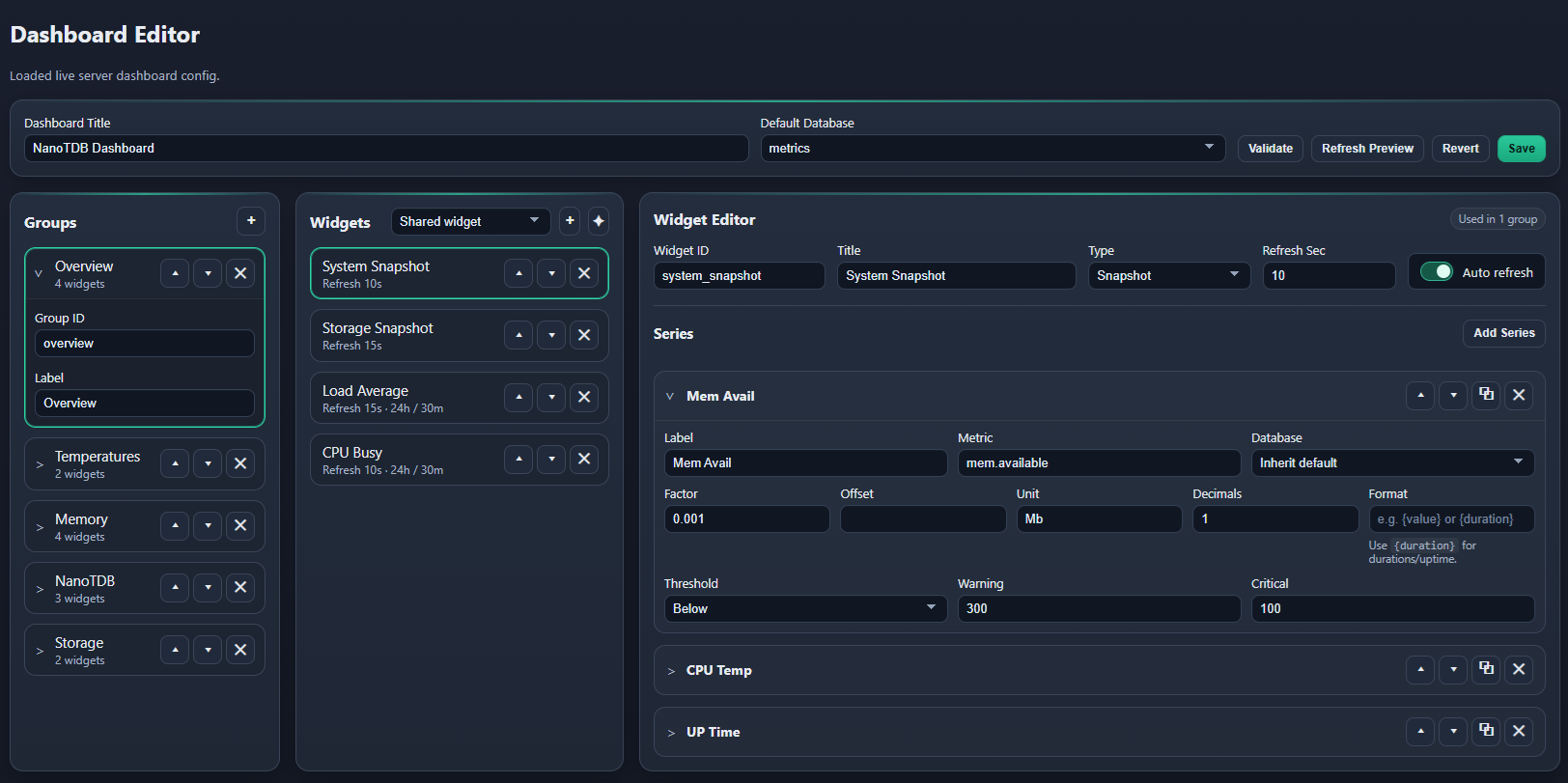This screenshot has height=783, width=1568.
Task: Click the Factor 0.001 field
Action: point(746,518)
